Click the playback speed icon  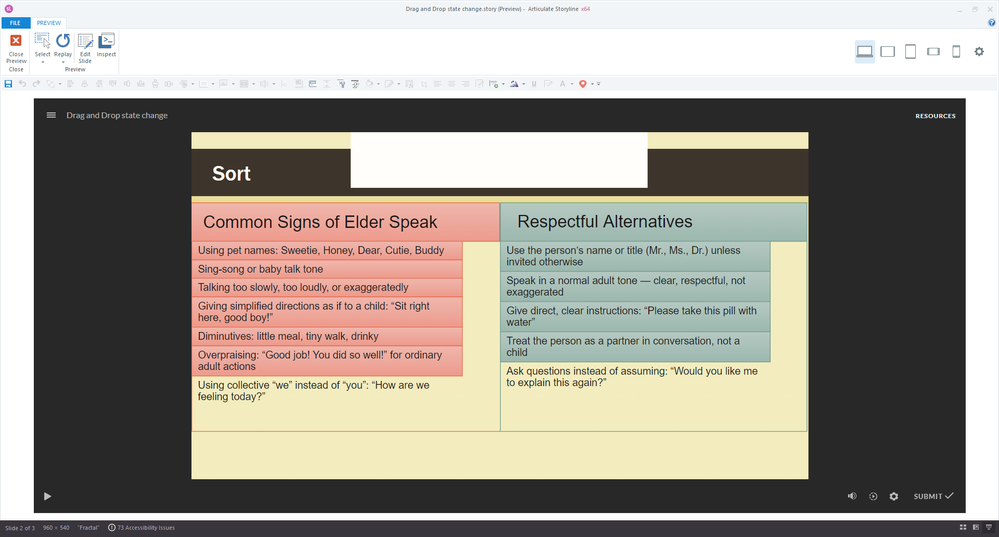pos(873,496)
